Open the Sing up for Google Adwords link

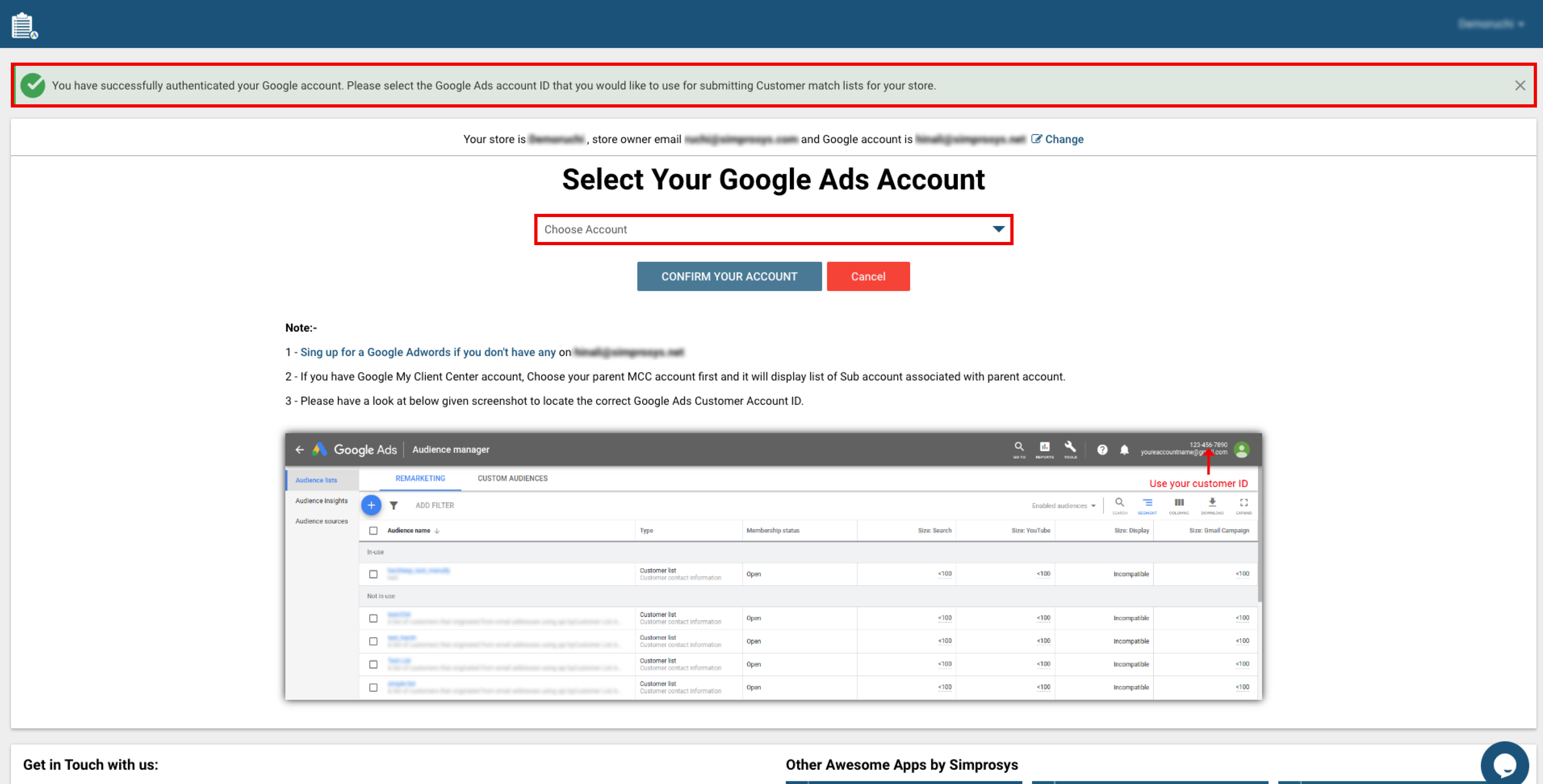click(427, 352)
